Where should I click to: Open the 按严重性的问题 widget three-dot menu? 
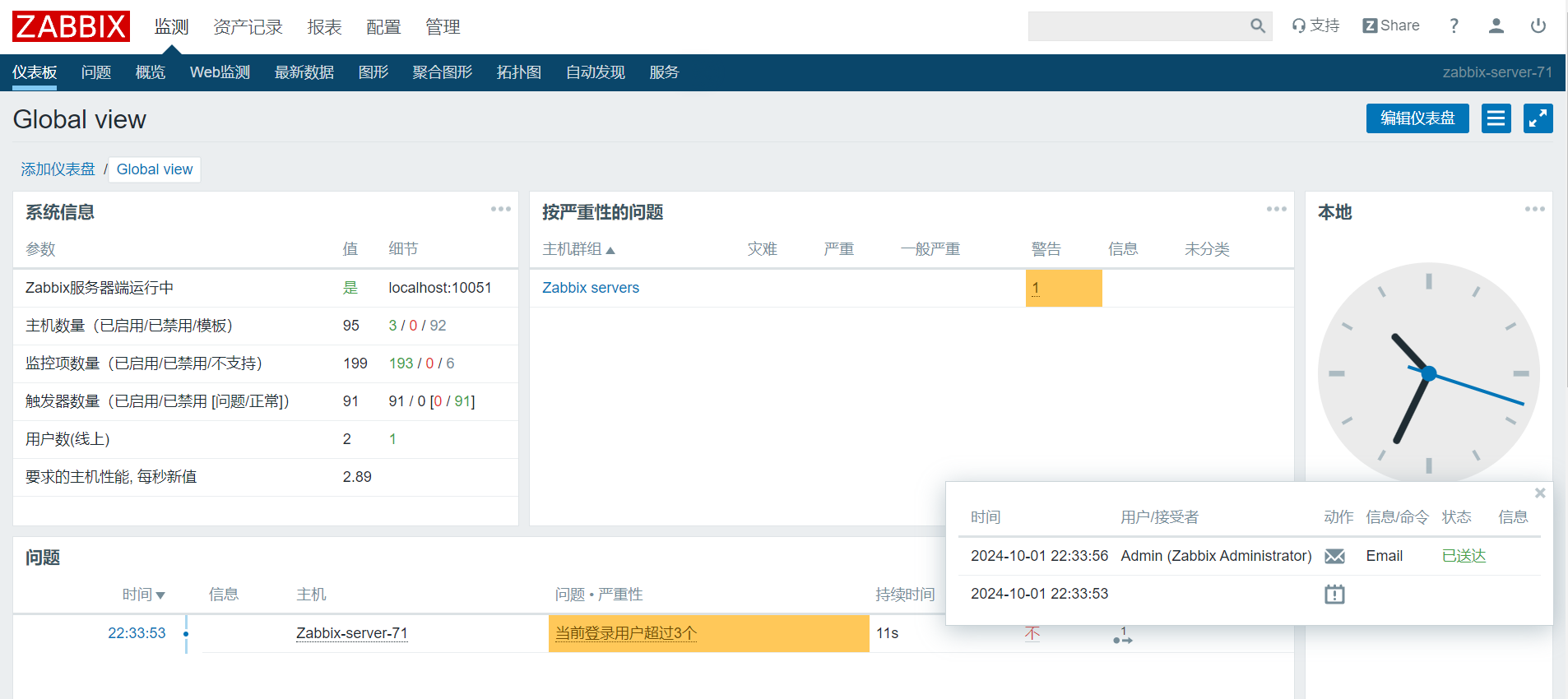(x=1277, y=209)
